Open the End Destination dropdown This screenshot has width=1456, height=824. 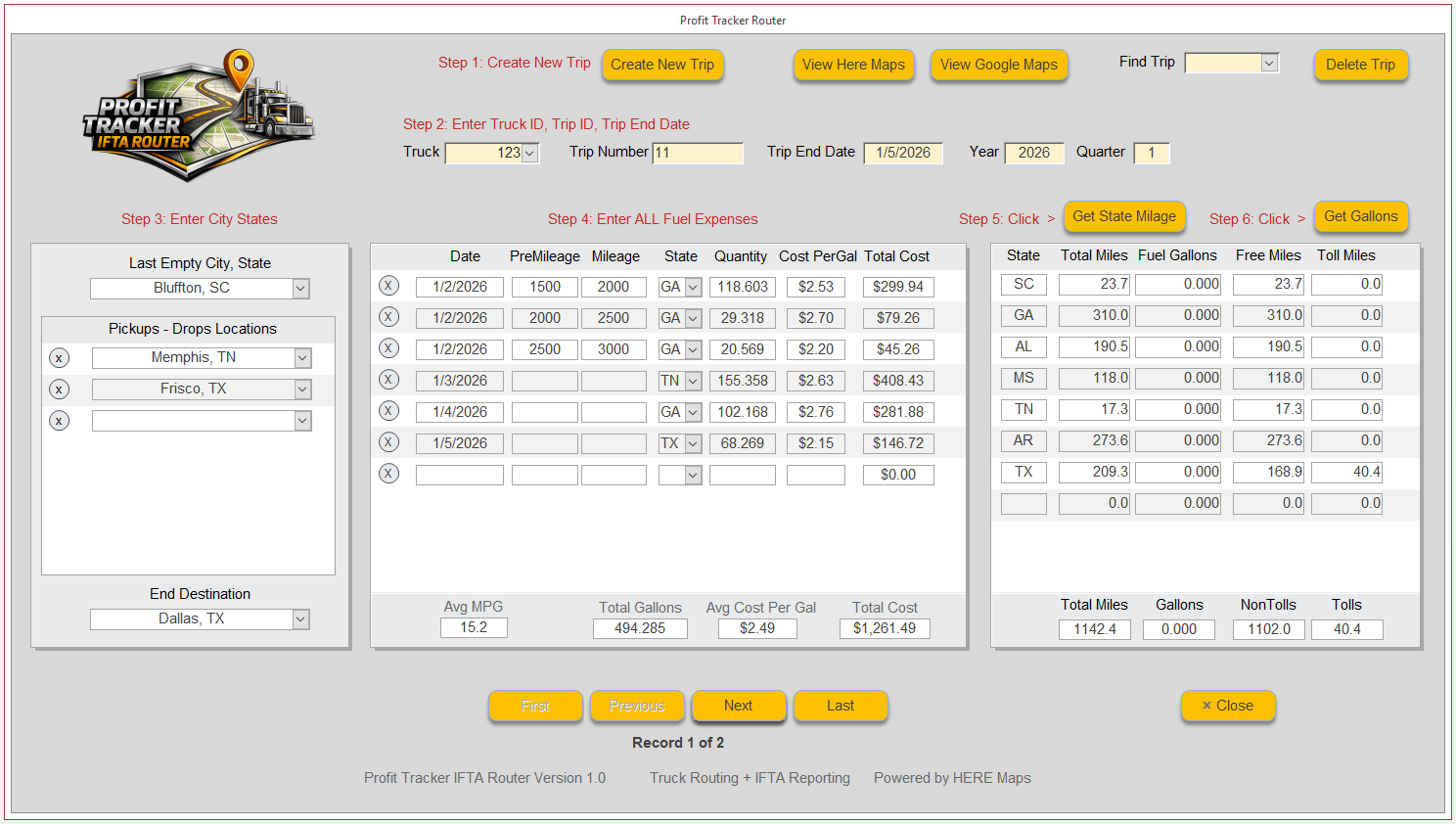click(301, 619)
